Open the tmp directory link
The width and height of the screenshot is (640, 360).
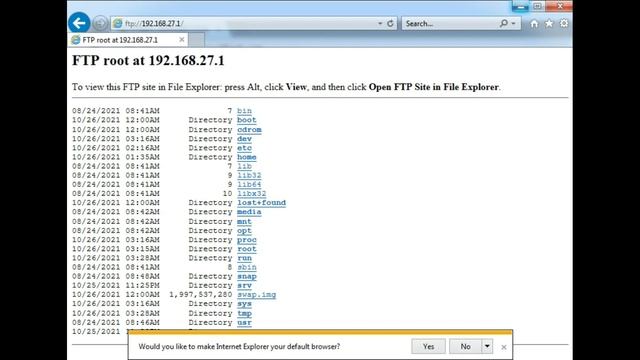(244, 313)
